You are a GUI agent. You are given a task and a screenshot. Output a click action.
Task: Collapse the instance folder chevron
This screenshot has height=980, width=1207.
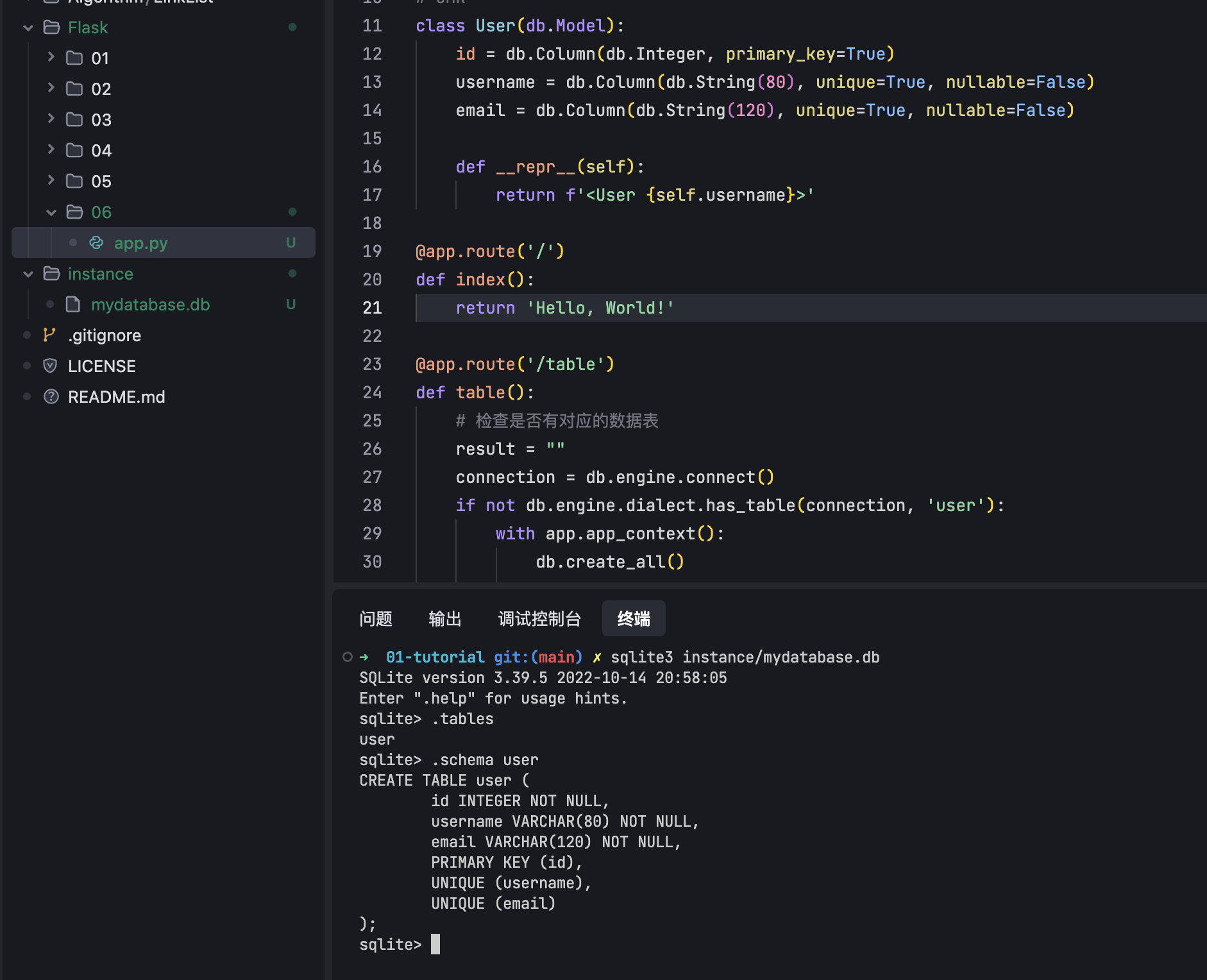click(28, 274)
